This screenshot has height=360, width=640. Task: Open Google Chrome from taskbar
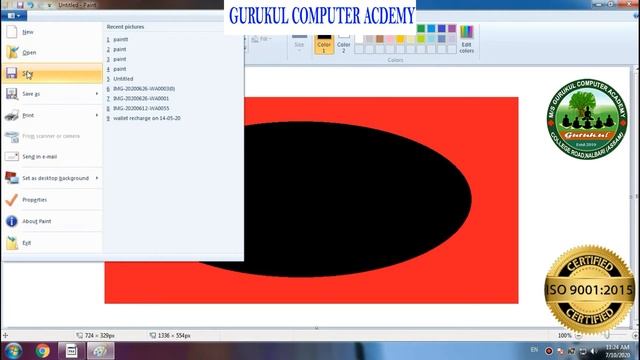point(42,351)
